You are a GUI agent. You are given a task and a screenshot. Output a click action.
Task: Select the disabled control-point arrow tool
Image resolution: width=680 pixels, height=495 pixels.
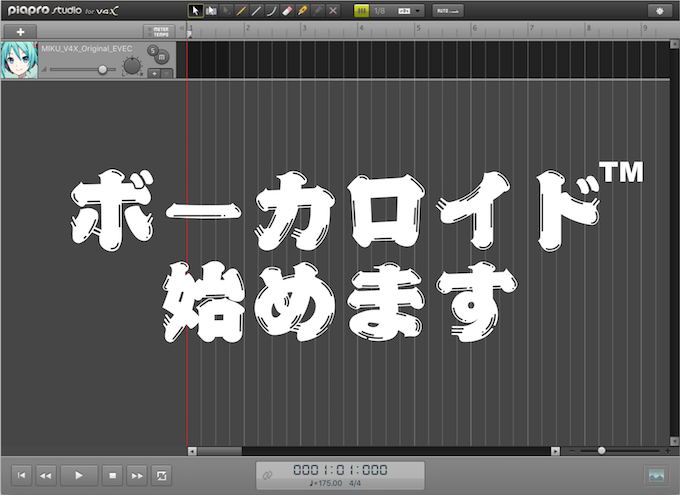coord(226,10)
